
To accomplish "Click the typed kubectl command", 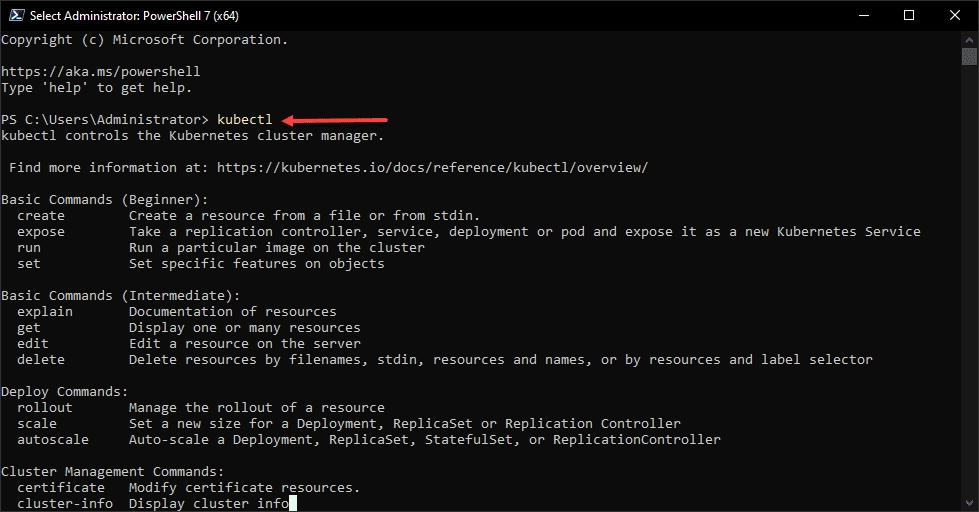I will pyautogui.click(x=244, y=120).
